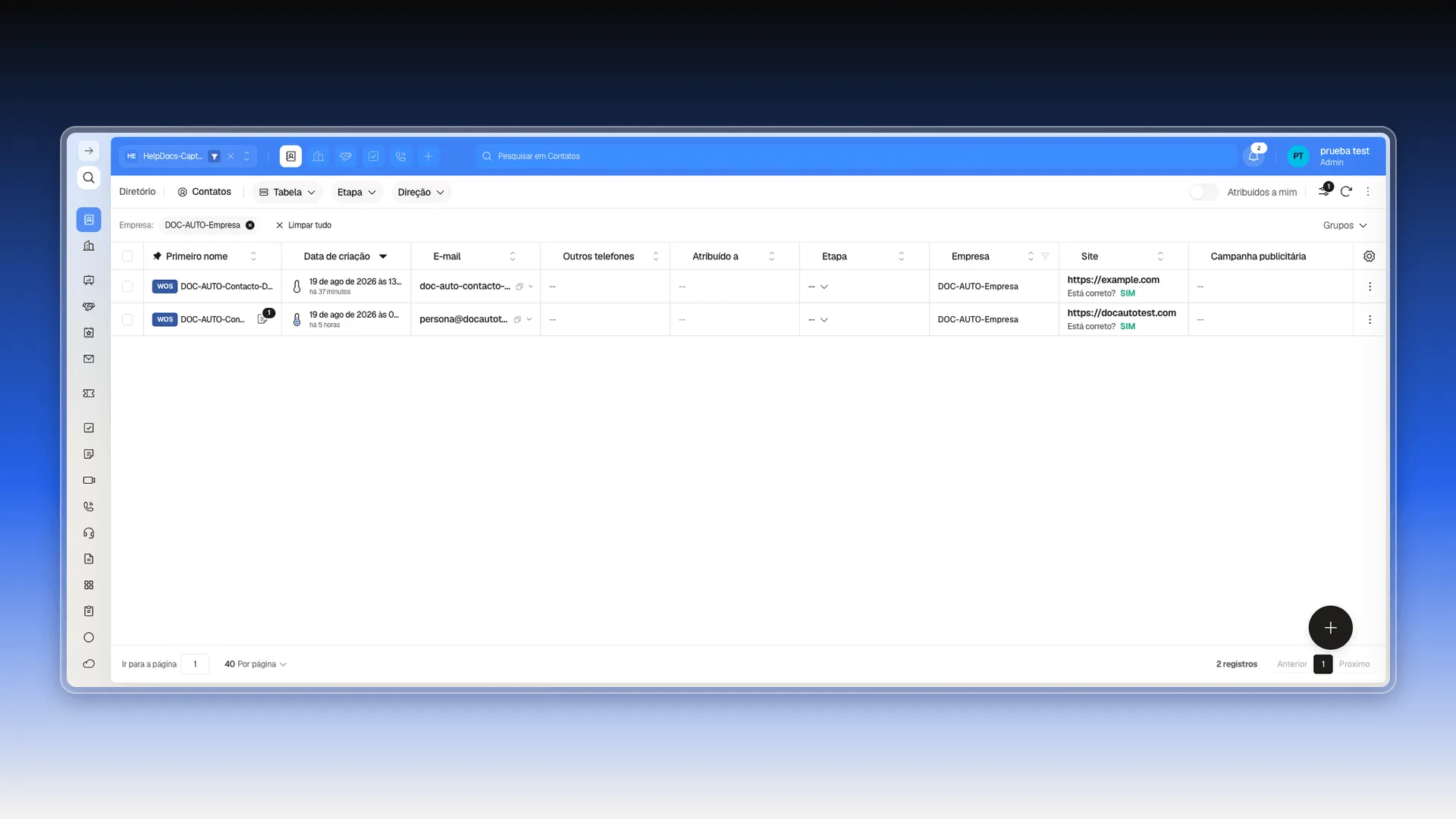The image size is (1456, 819).
Task: Expand the Grupos dropdown
Action: click(1345, 225)
